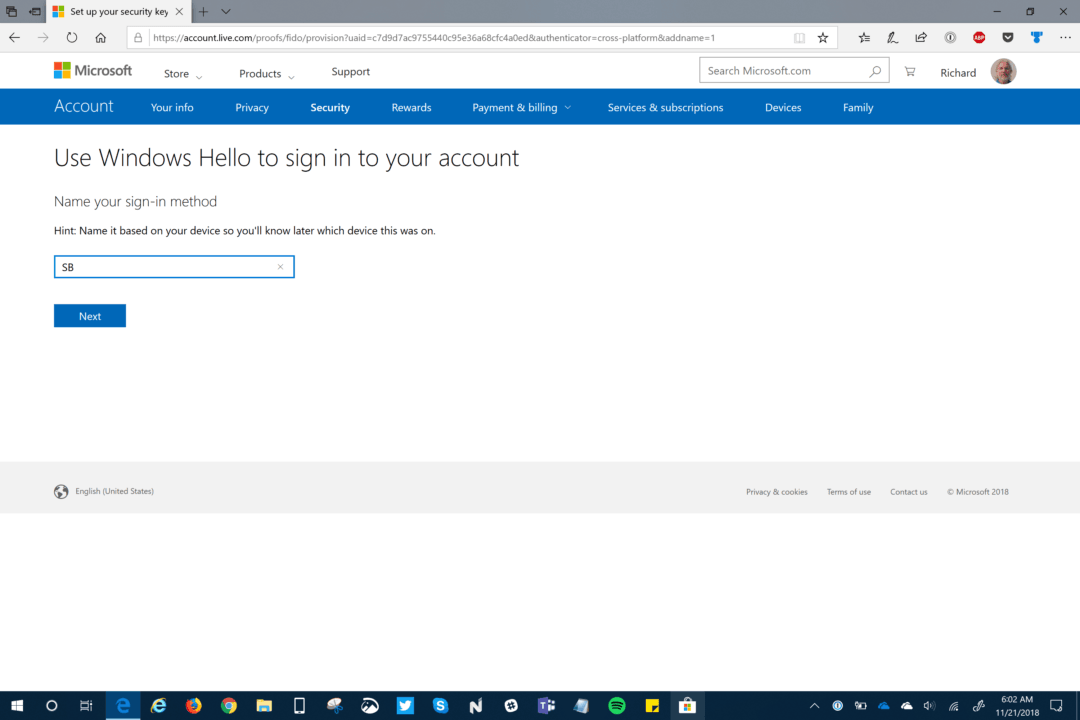Click the search magnifier in Search Microsoft.com
Image resolution: width=1080 pixels, height=720 pixels.
coord(875,70)
